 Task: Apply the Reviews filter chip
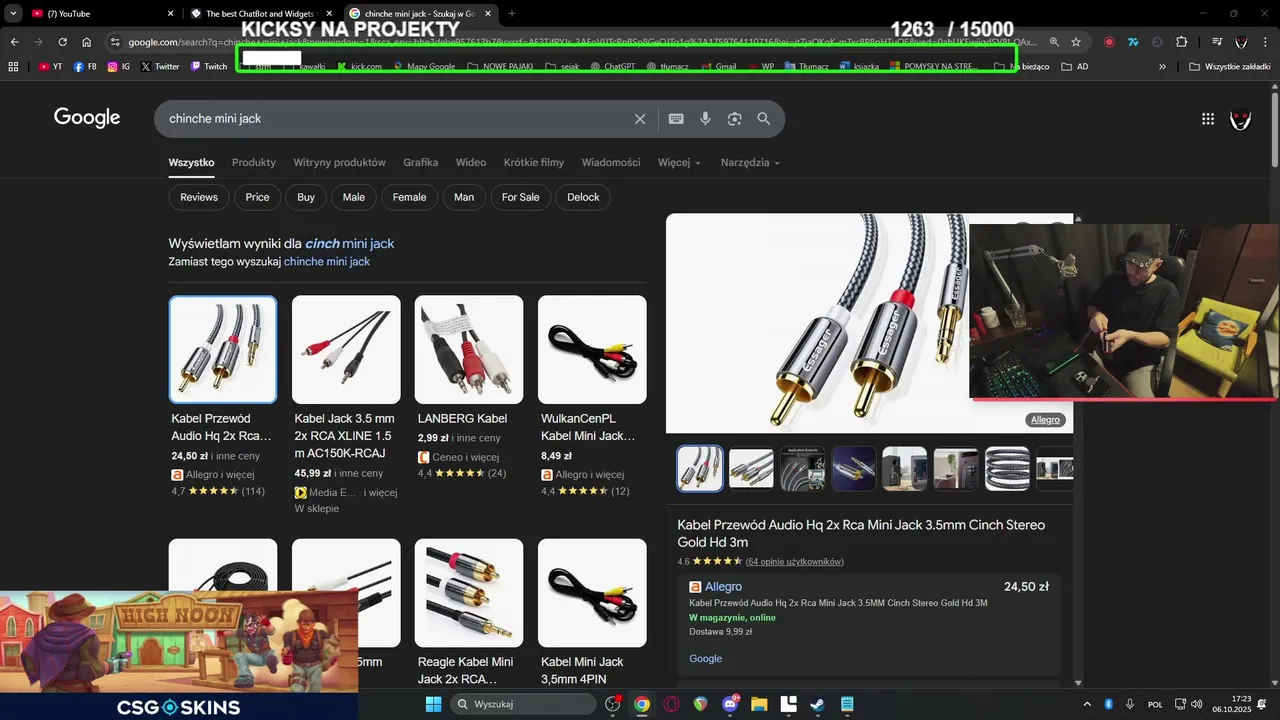pos(199,197)
